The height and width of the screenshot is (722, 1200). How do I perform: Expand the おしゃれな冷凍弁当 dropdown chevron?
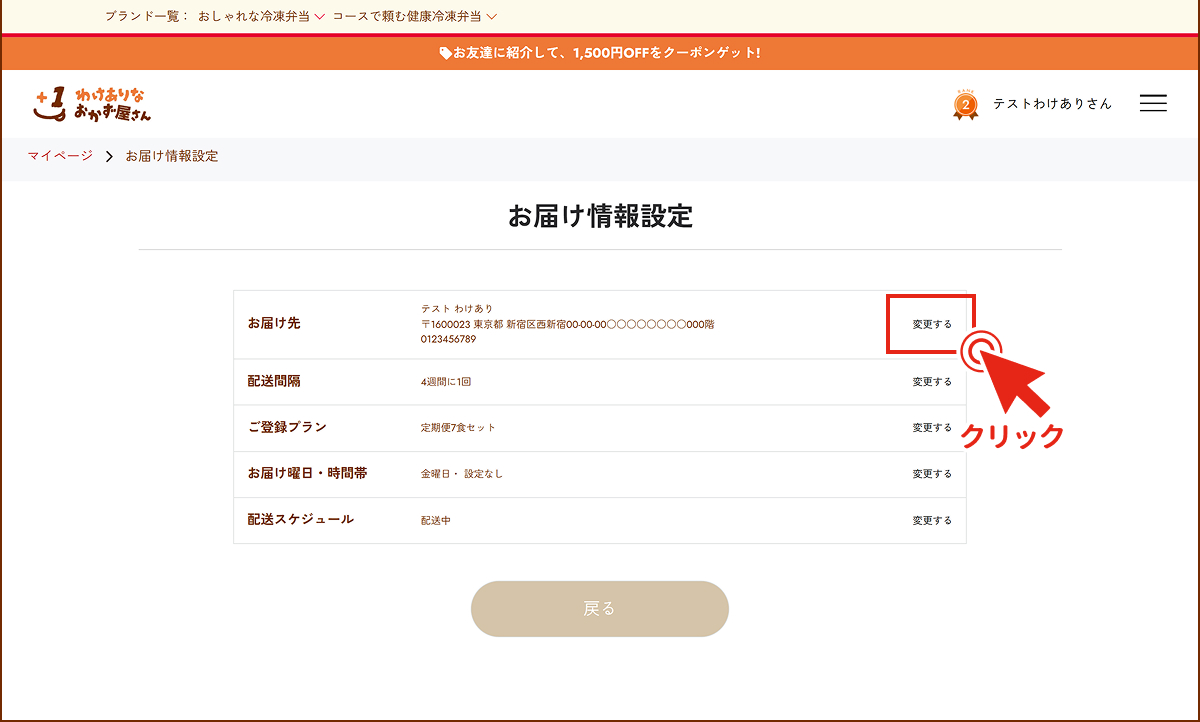[318, 16]
